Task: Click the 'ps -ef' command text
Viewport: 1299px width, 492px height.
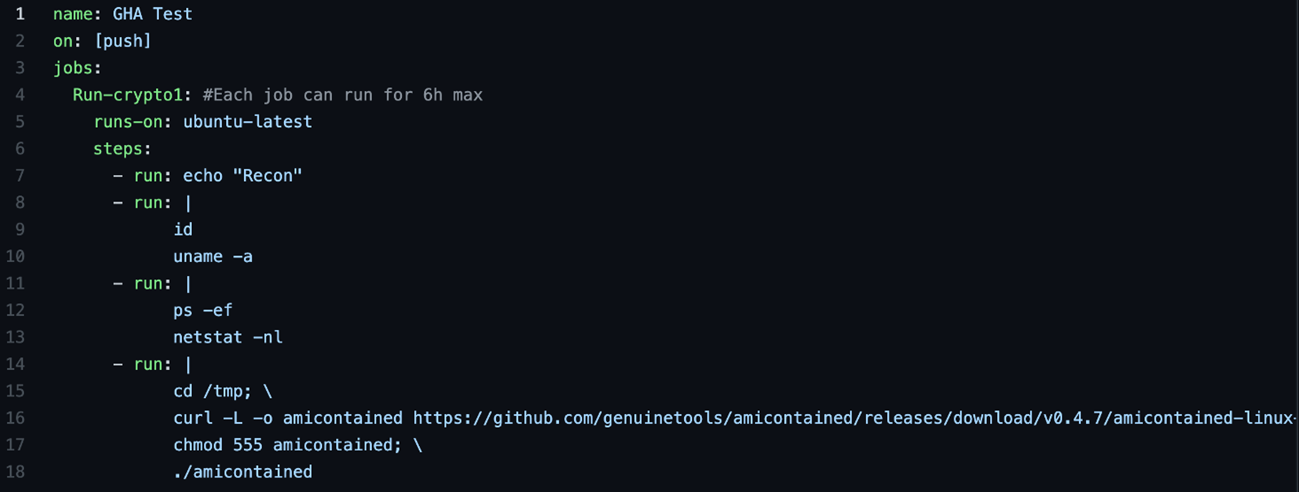Action: (x=202, y=310)
